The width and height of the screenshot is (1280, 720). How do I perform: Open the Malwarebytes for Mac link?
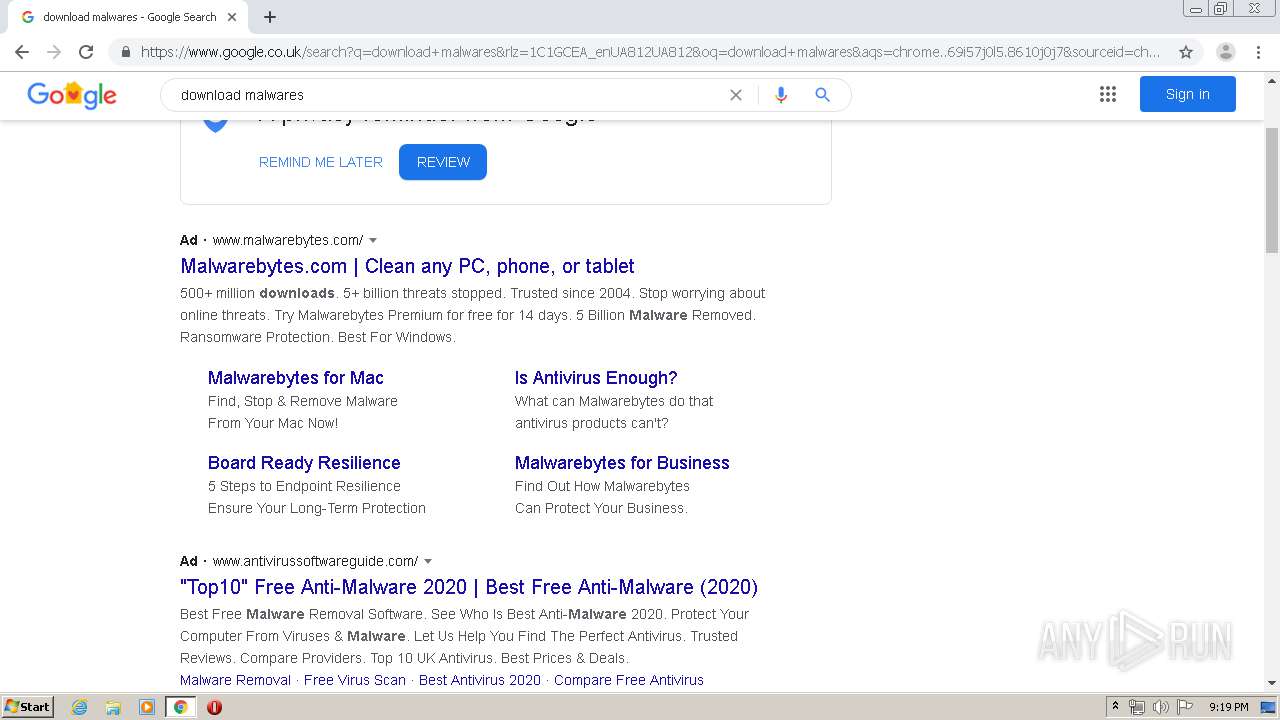pyautogui.click(x=296, y=378)
